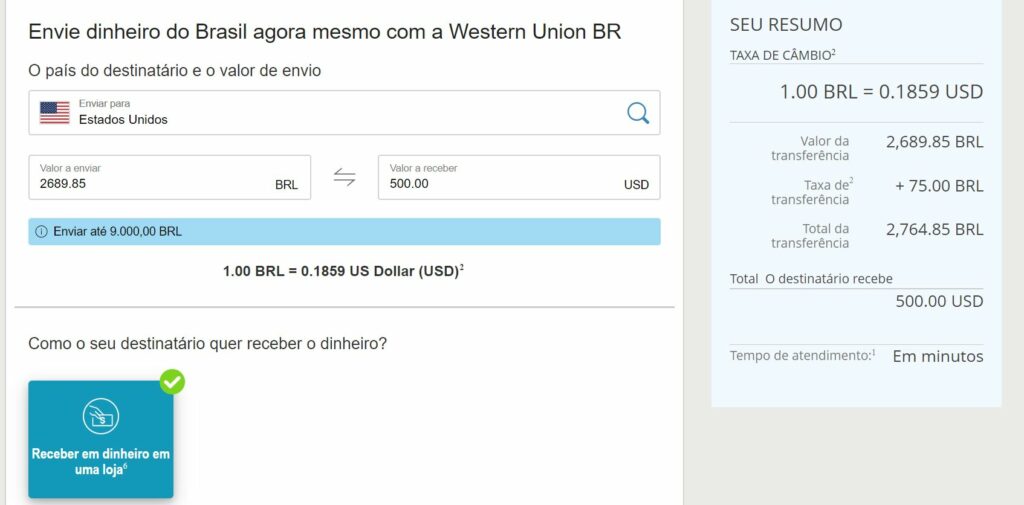Screen dimensions: 1024x505
Task: Click the 'Taxa de transferência' fee label
Action: click(x=811, y=192)
